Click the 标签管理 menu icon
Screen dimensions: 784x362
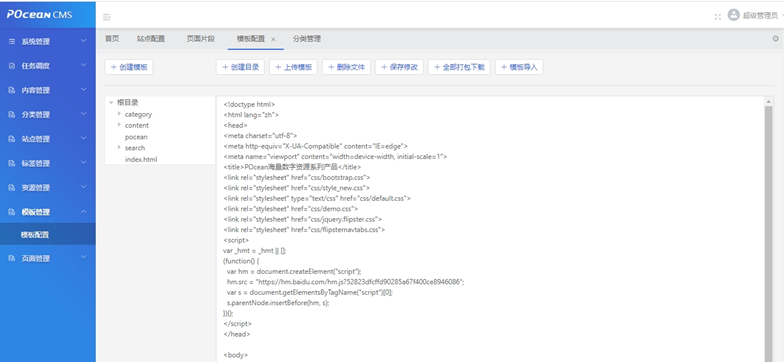[x=12, y=163]
